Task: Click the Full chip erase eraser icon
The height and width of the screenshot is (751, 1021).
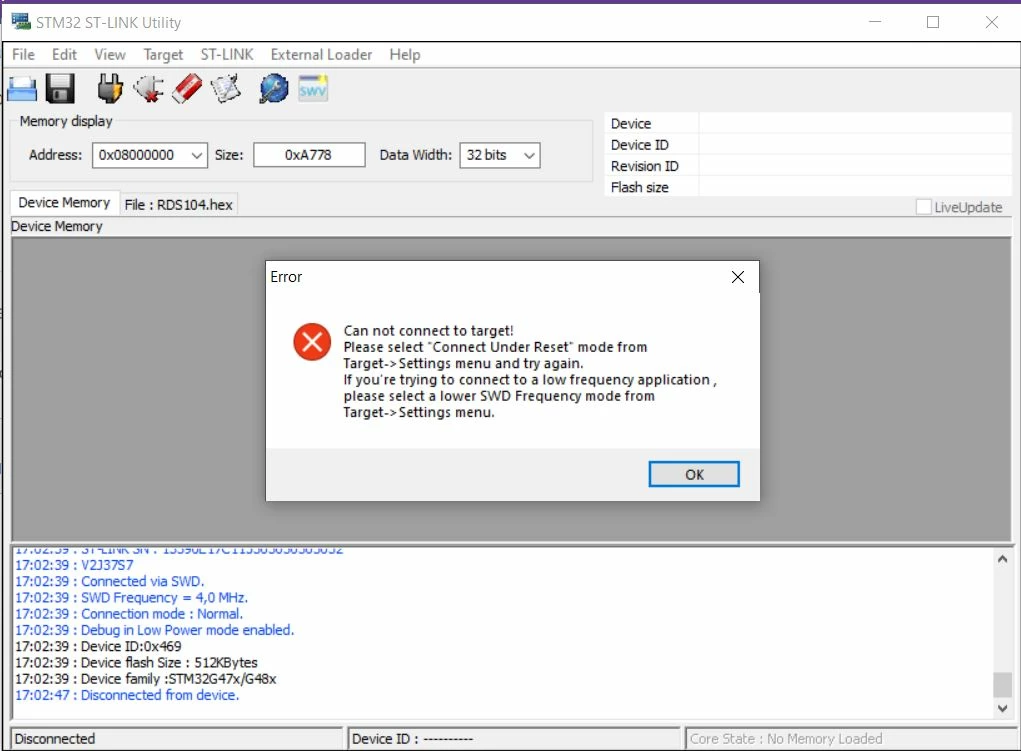Action: pyautogui.click(x=187, y=89)
